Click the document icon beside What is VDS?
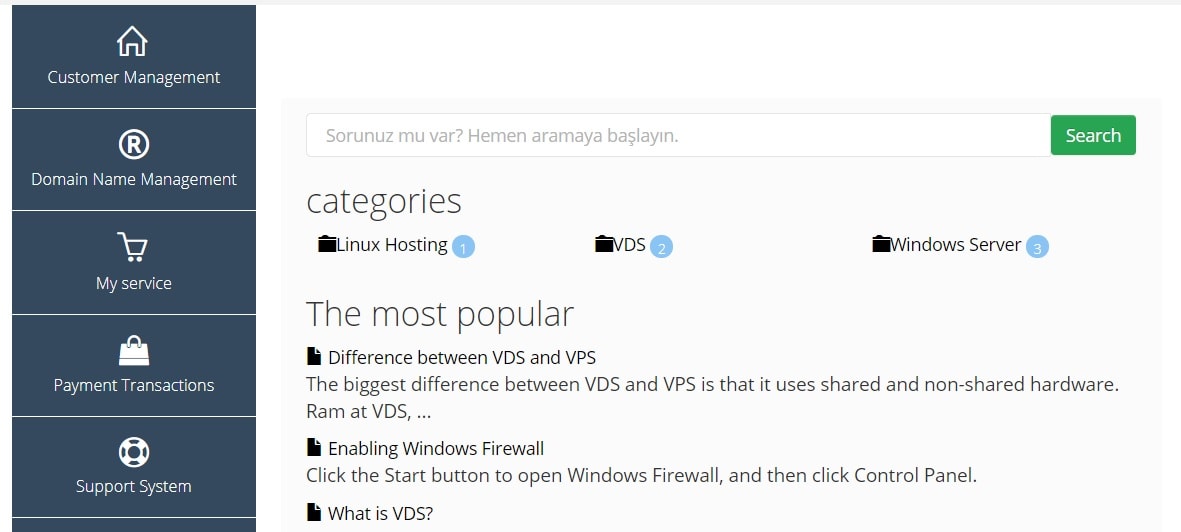The height and width of the screenshot is (532, 1181). 314,512
